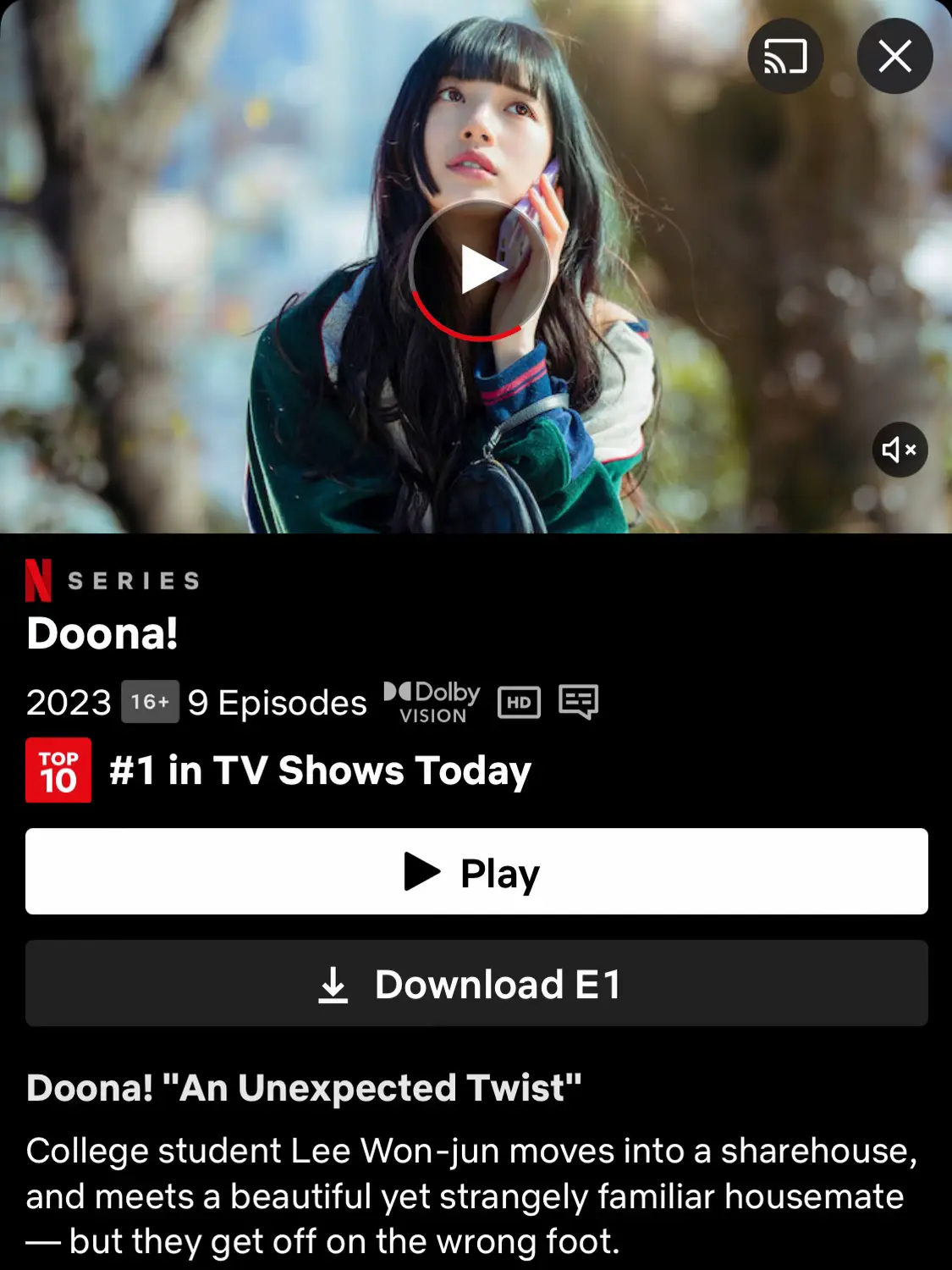Close the Doona! details panel
Viewport: 952px width, 1270px height.
(x=895, y=57)
